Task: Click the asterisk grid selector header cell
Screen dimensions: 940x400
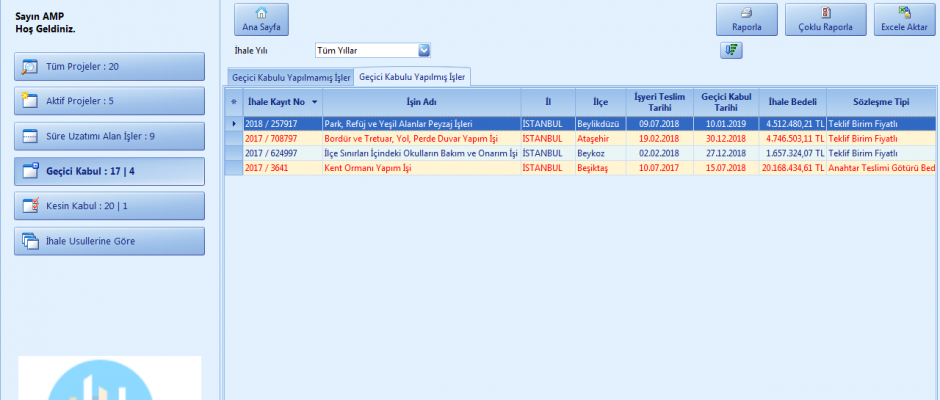Action: [233, 102]
